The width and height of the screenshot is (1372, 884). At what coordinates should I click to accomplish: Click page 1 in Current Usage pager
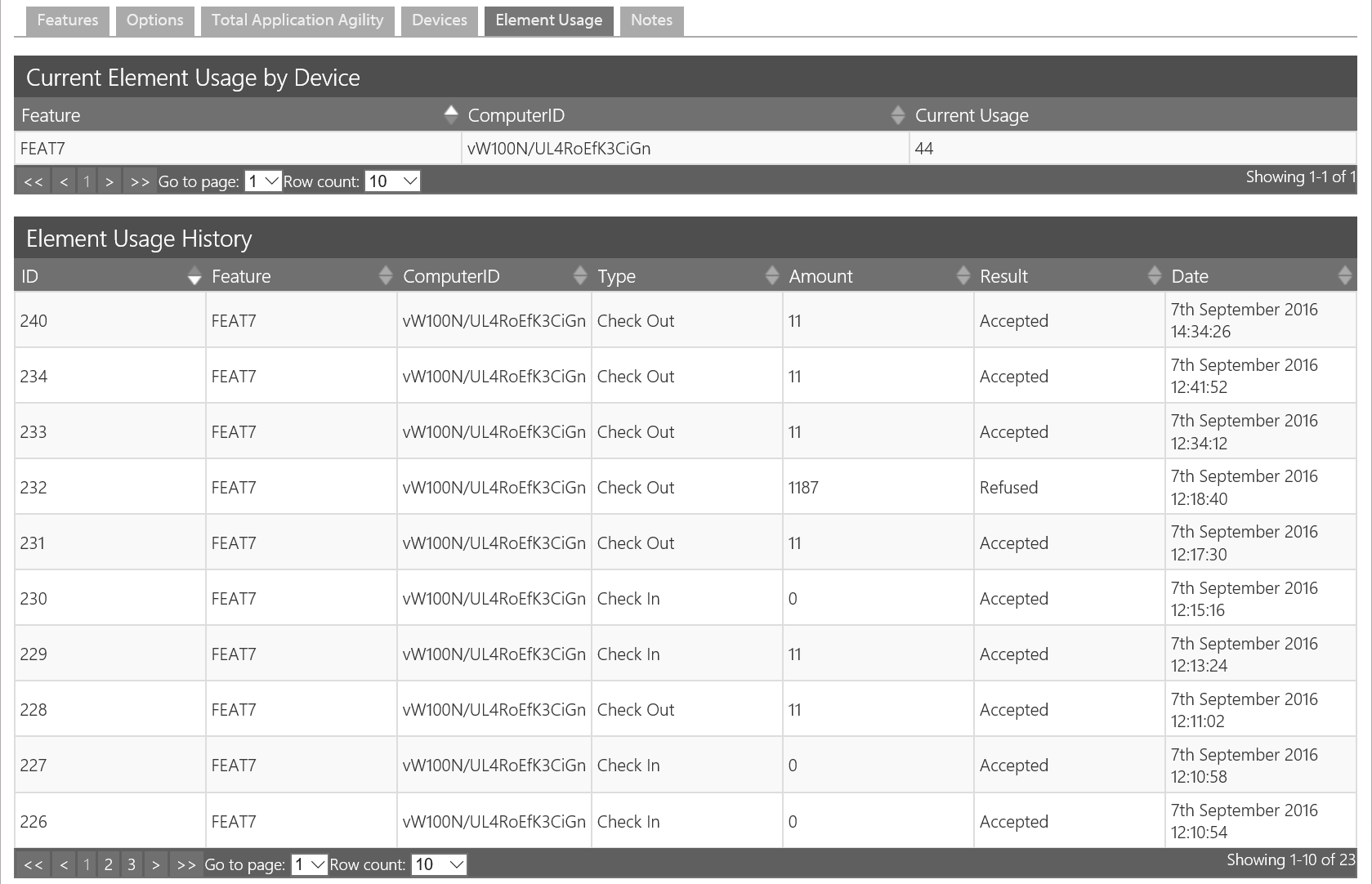point(87,181)
